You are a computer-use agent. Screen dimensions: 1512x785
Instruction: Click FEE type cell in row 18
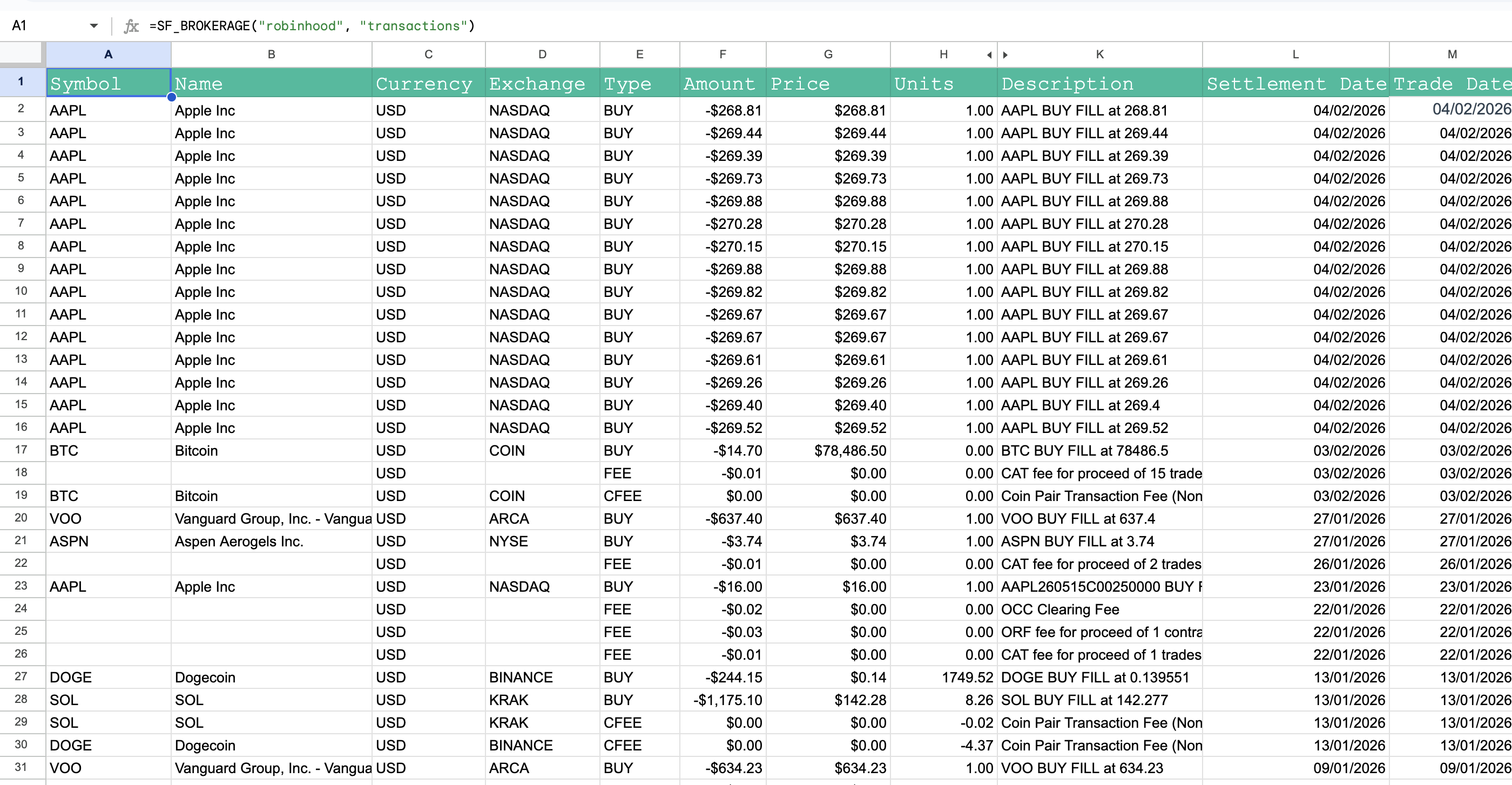click(x=640, y=473)
